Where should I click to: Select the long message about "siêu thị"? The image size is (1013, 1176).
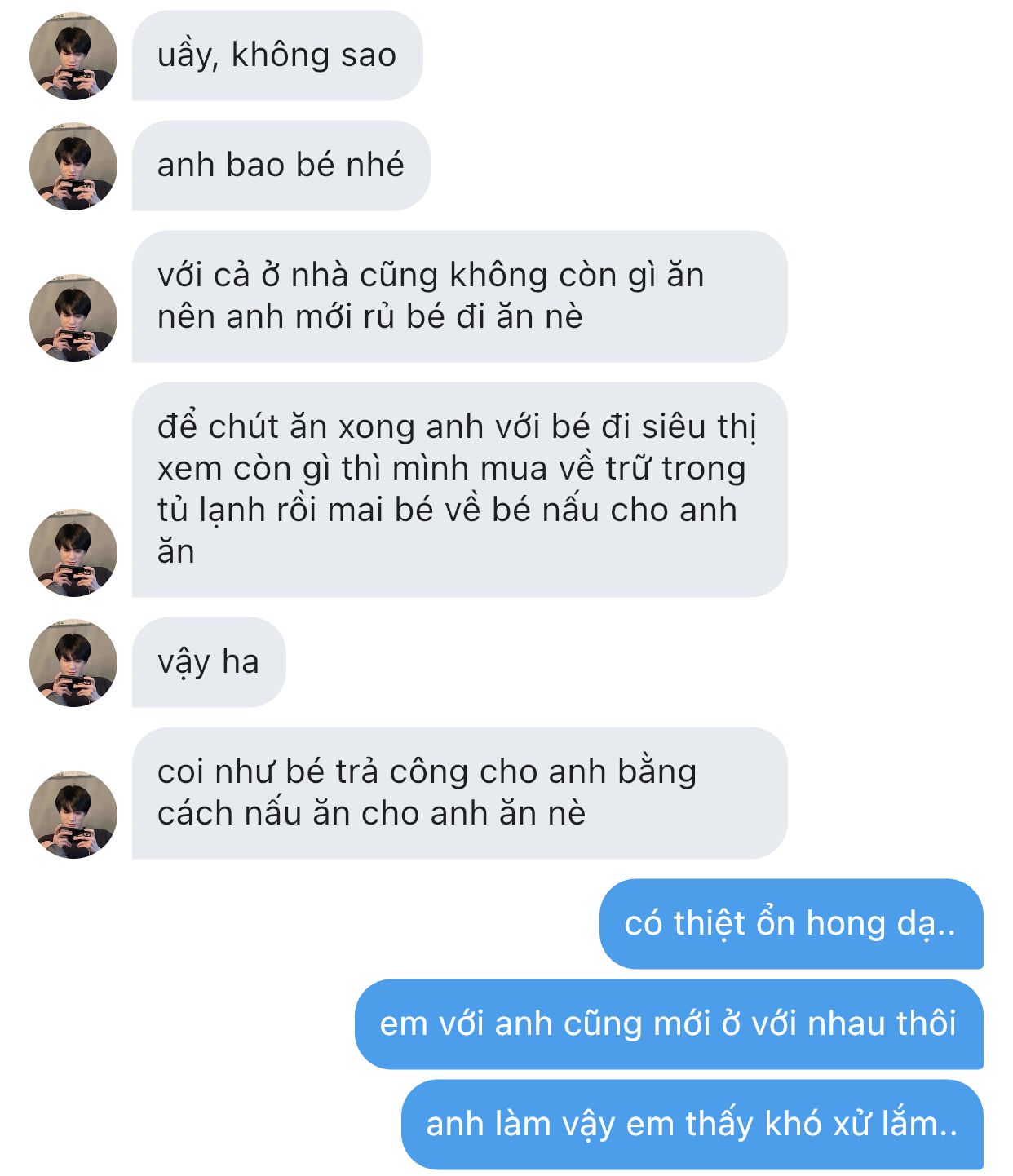click(x=459, y=489)
